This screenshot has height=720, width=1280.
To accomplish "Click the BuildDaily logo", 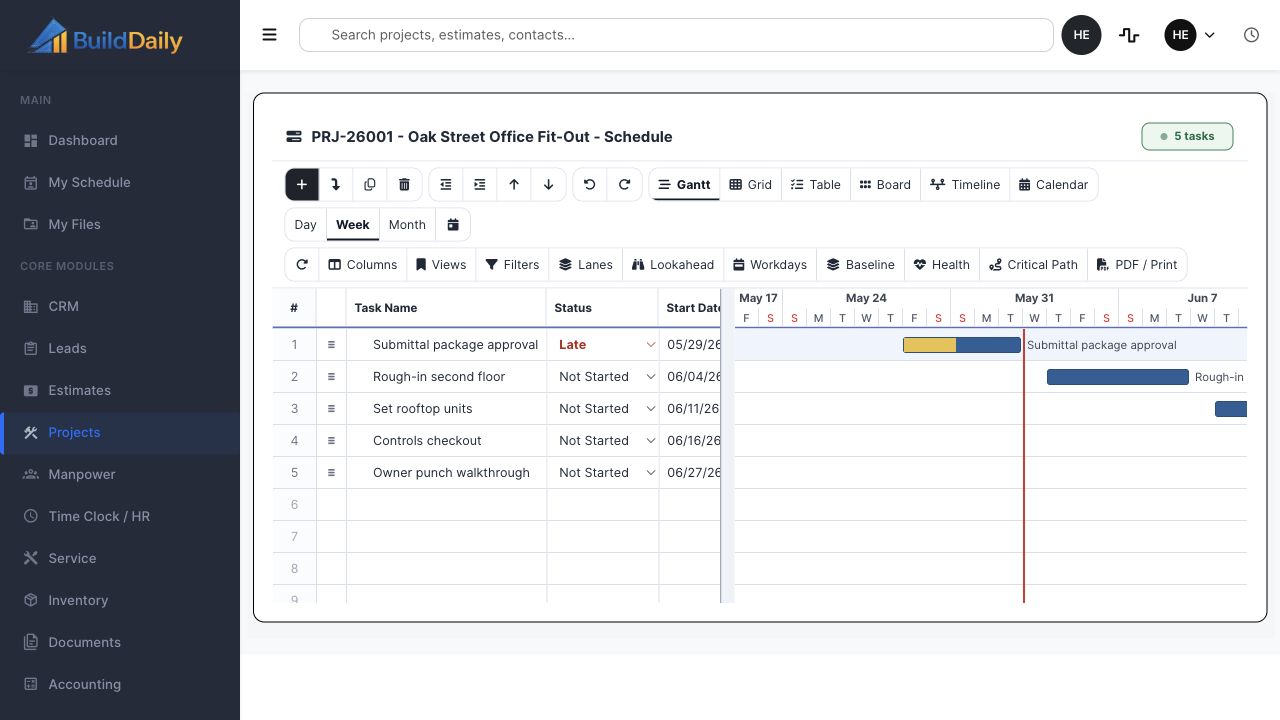I will click(x=106, y=37).
